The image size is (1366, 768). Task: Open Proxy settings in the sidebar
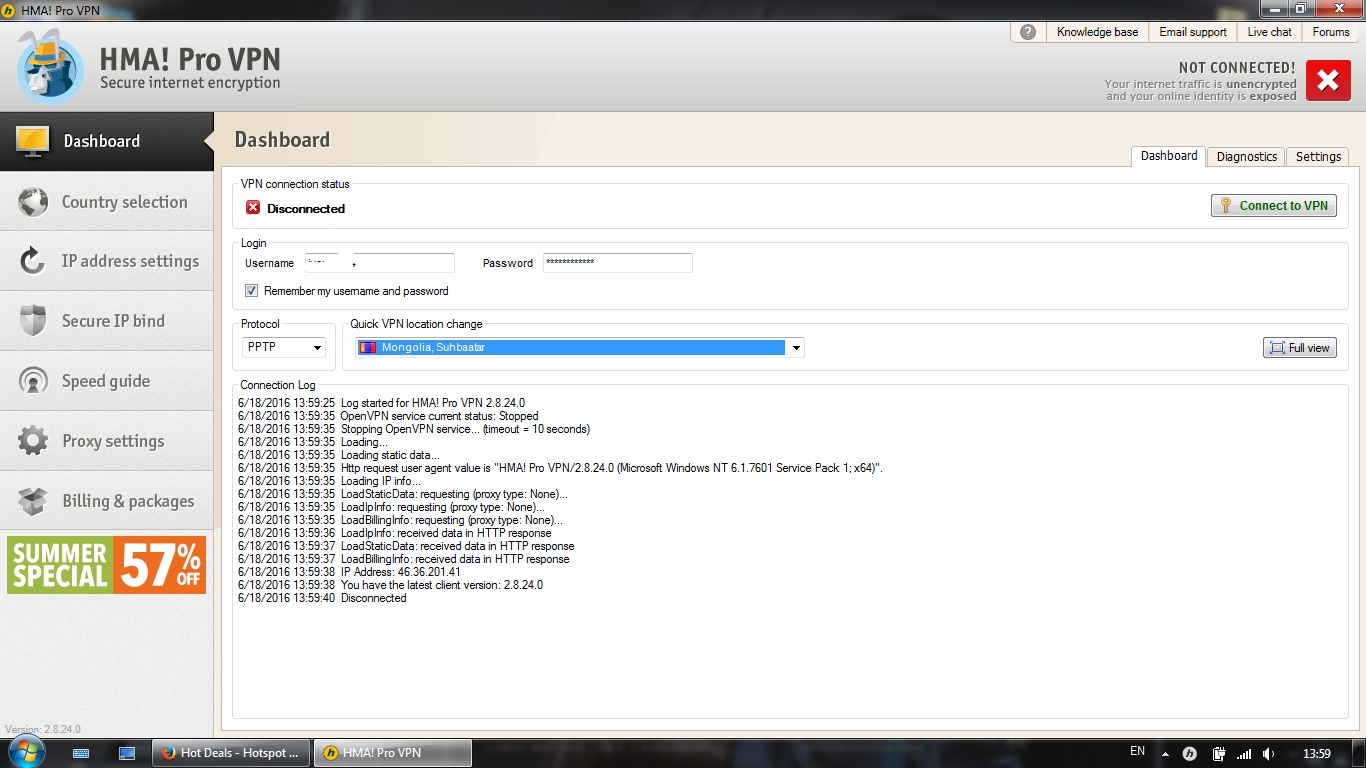coord(107,441)
